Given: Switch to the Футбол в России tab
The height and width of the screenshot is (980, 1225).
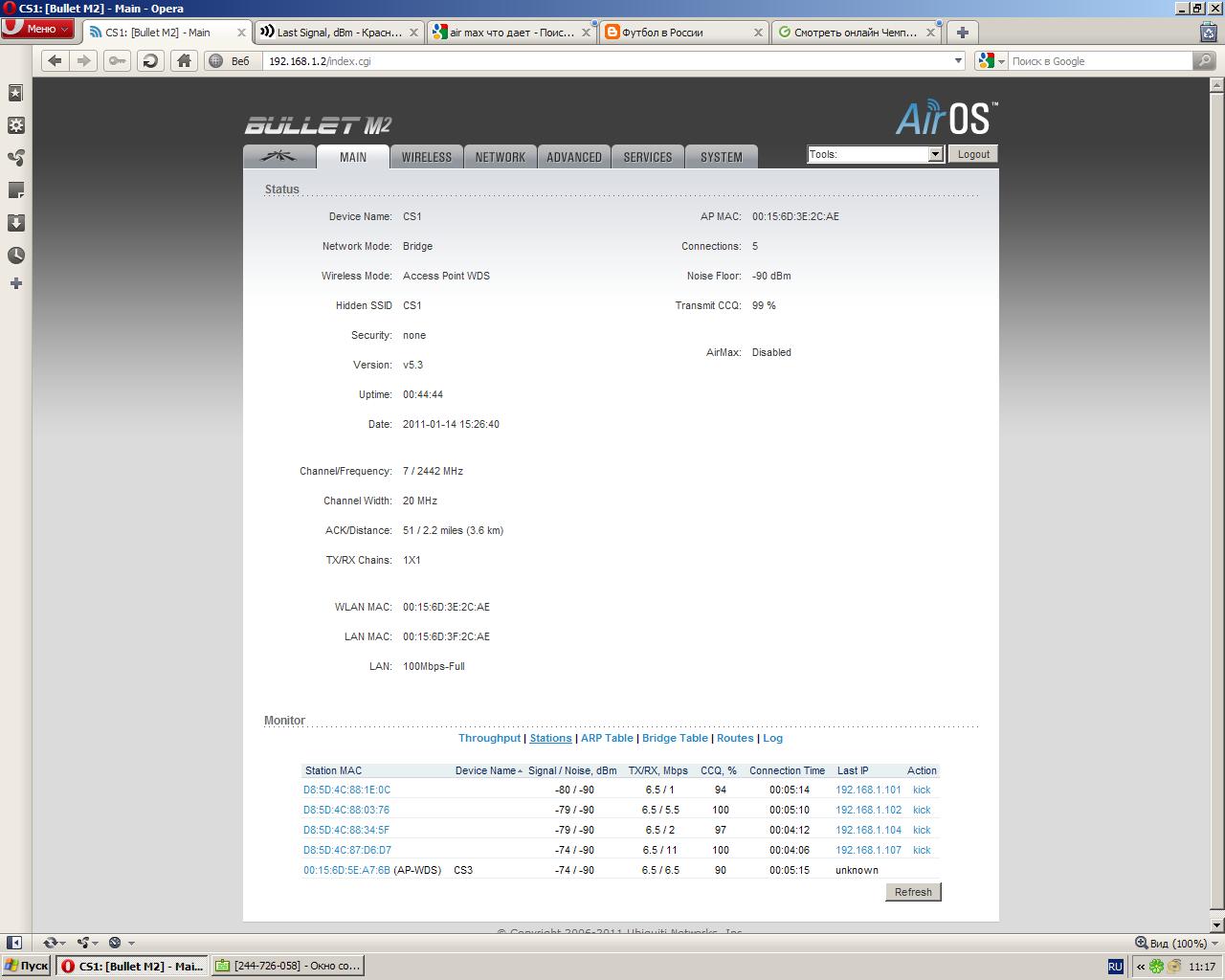Looking at the screenshot, I should coord(683,33).
